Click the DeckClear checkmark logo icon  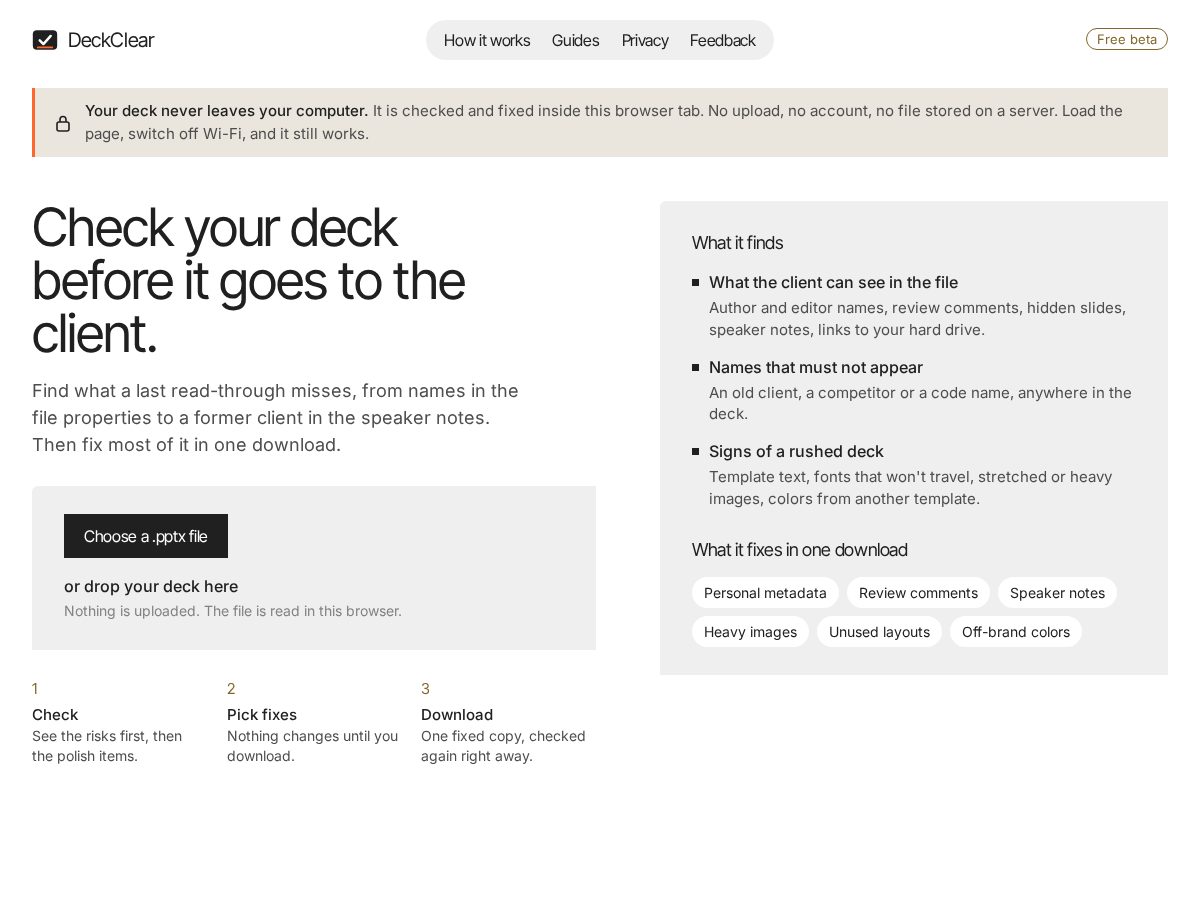(x=45, y=40)
